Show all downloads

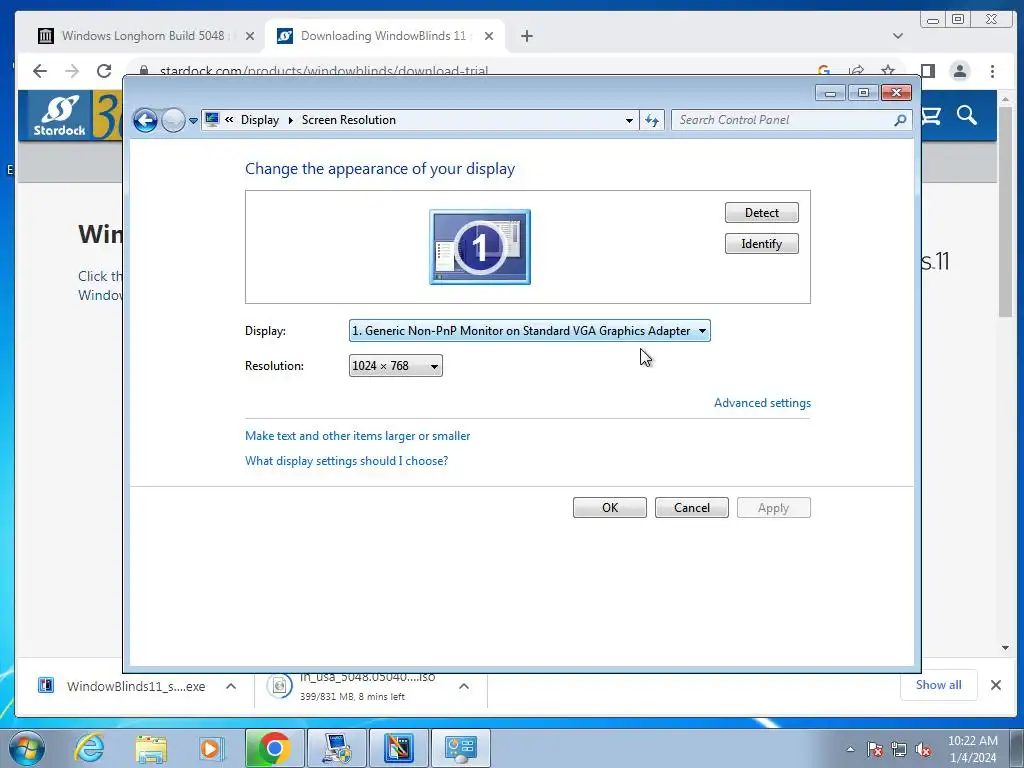[x=938, y=685]
